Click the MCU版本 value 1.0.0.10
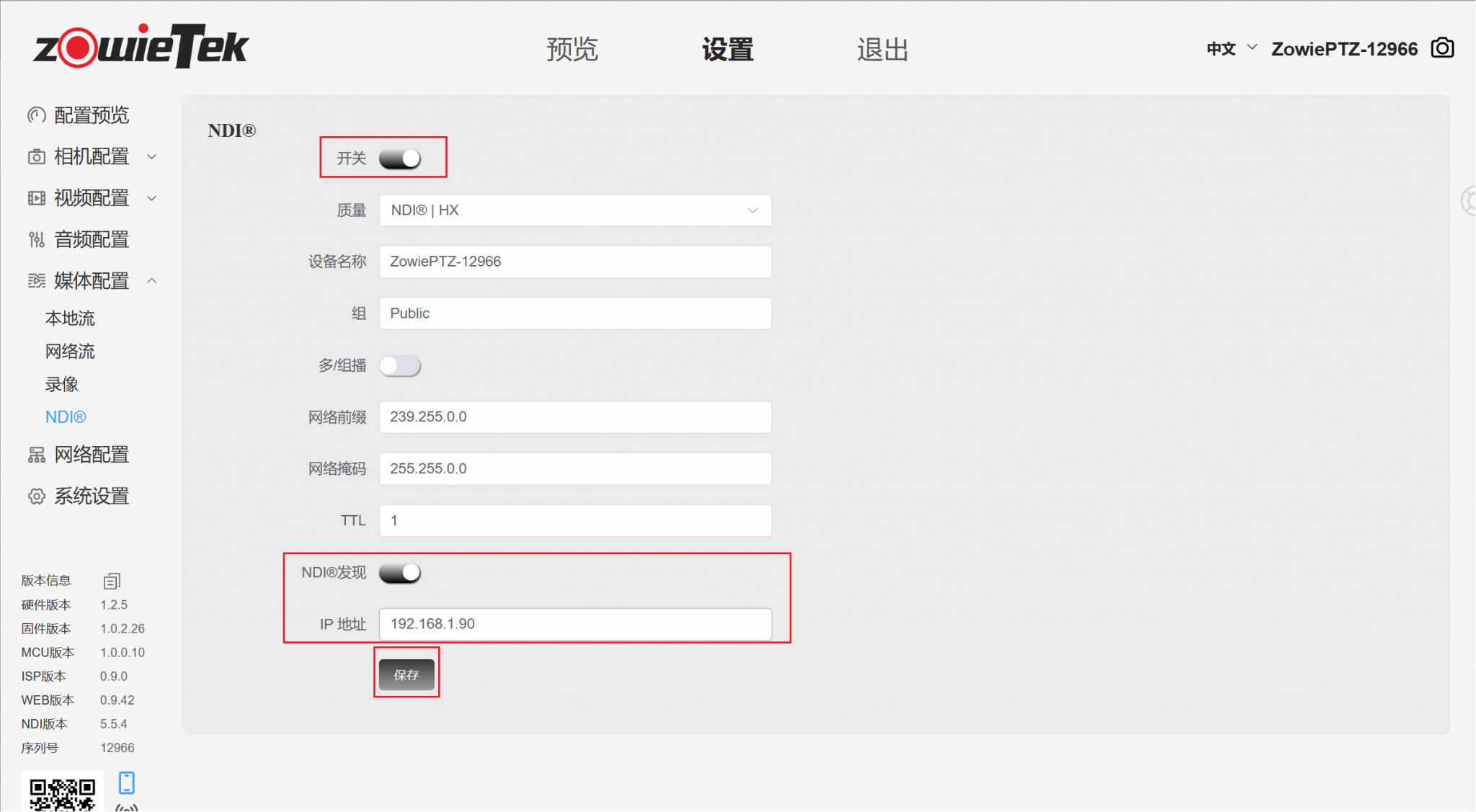Screen dimensions: 1476x812 click(123, 653)
